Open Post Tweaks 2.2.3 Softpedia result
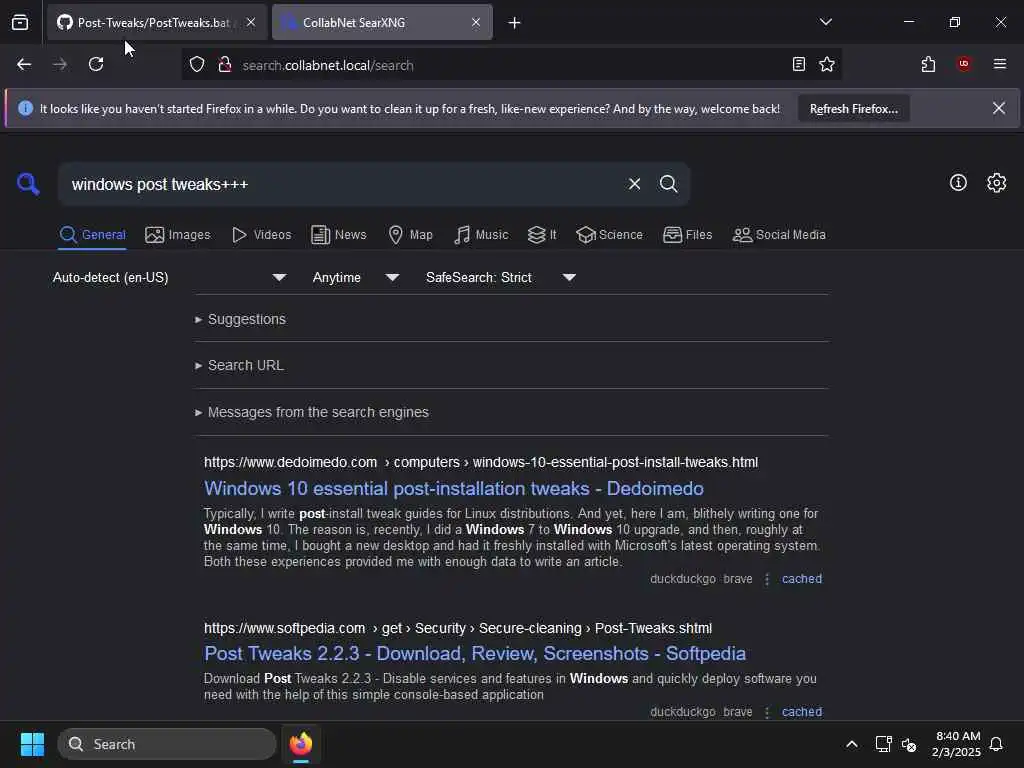Viewport: 1024px width, 768px height. coord(475,654)
